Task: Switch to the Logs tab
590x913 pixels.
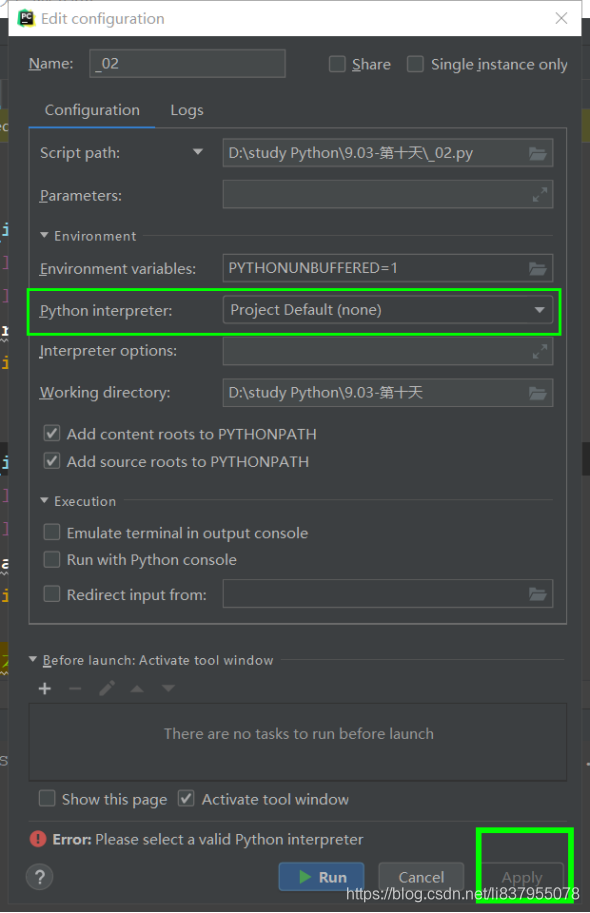Action: click(186, 110)
